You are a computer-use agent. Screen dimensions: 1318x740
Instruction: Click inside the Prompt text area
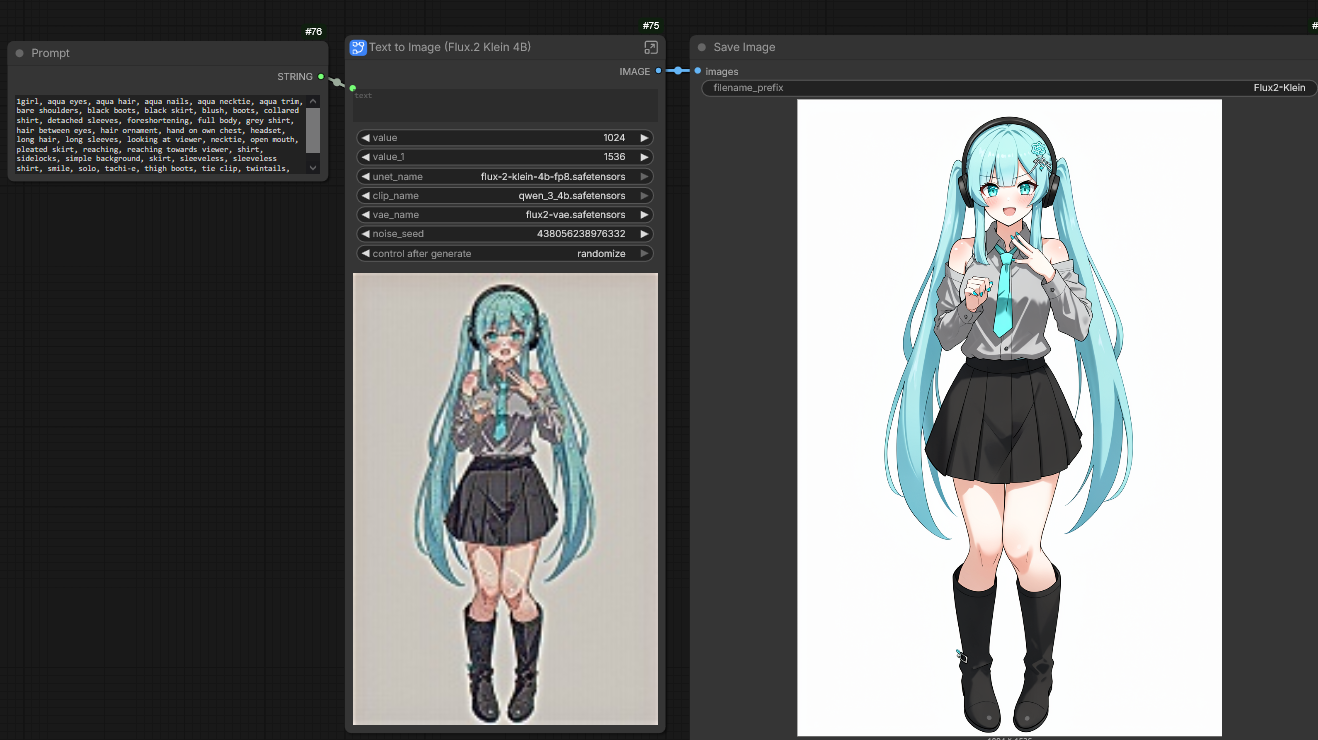pyautogui.click(x=160, y=135)
